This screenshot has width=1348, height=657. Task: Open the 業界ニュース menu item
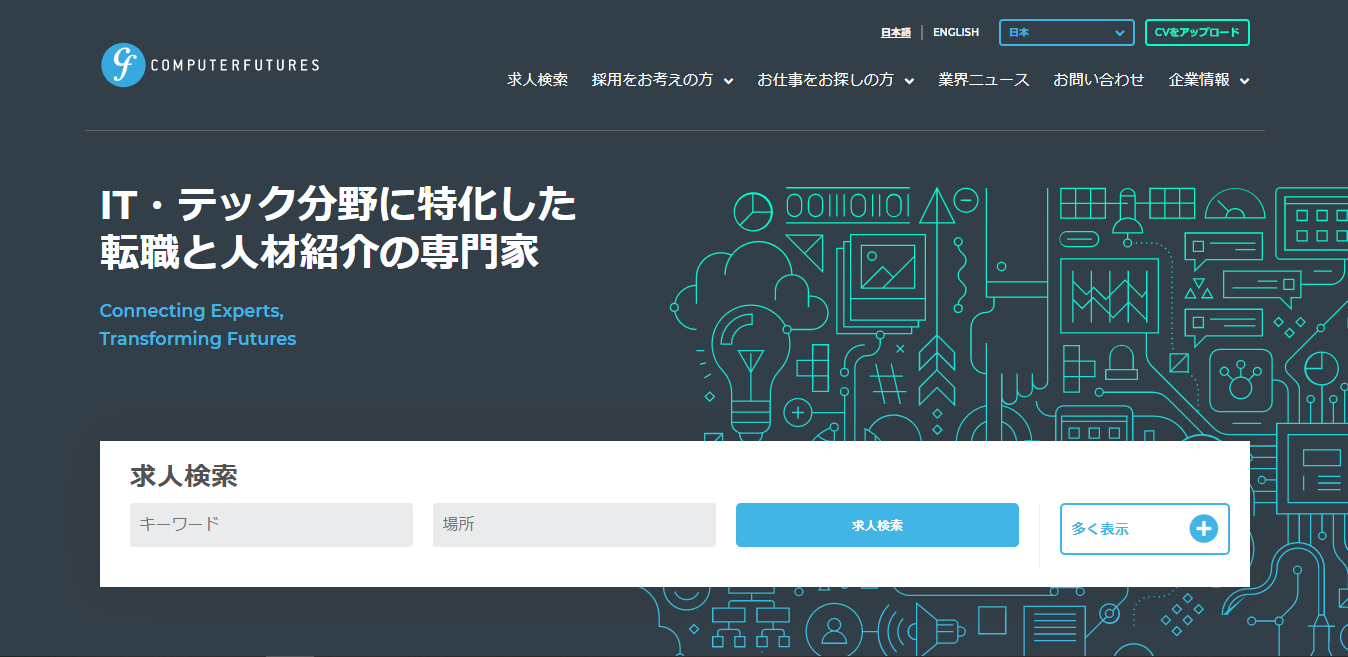[x=983, y=80]
